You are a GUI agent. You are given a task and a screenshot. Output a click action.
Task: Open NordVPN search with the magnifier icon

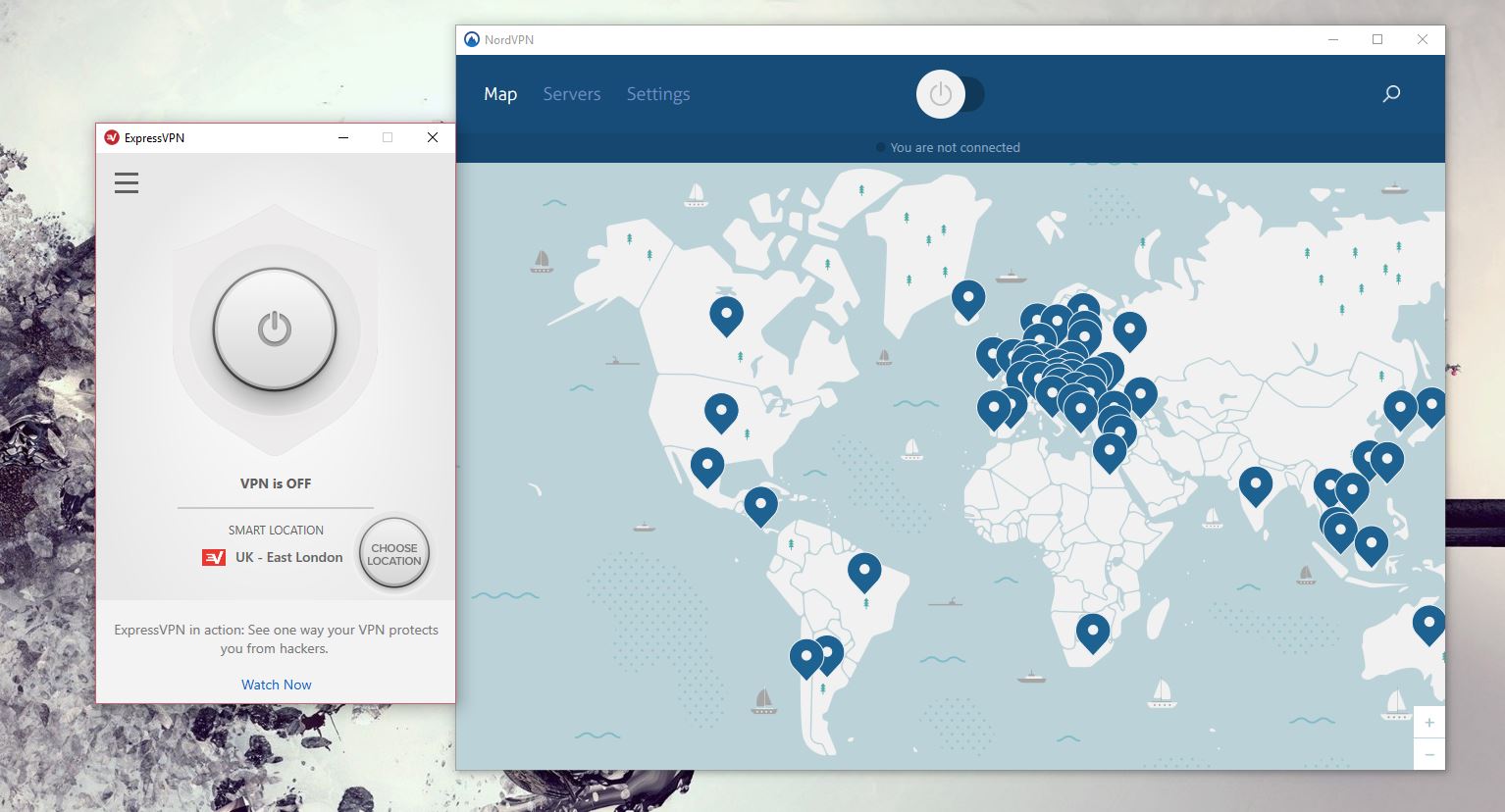[x=1391, y=94]
